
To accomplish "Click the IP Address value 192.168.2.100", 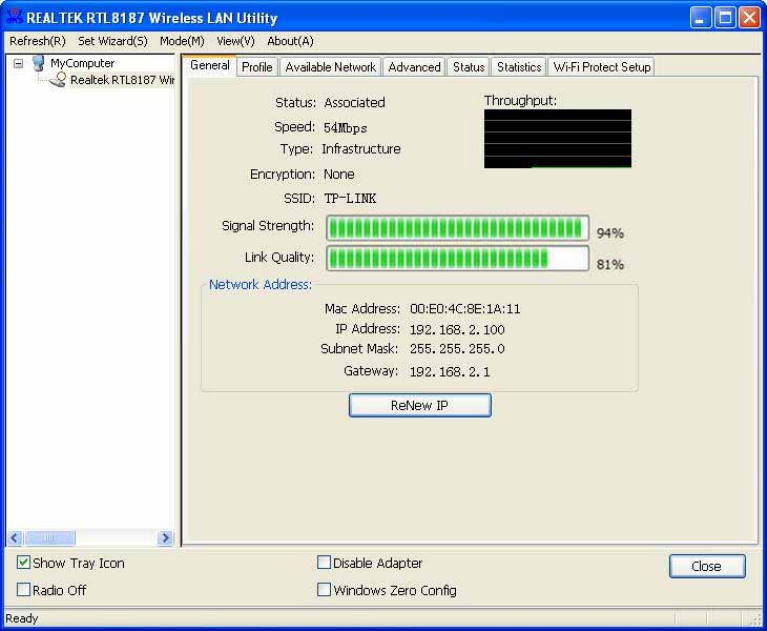I will point(457,330).
